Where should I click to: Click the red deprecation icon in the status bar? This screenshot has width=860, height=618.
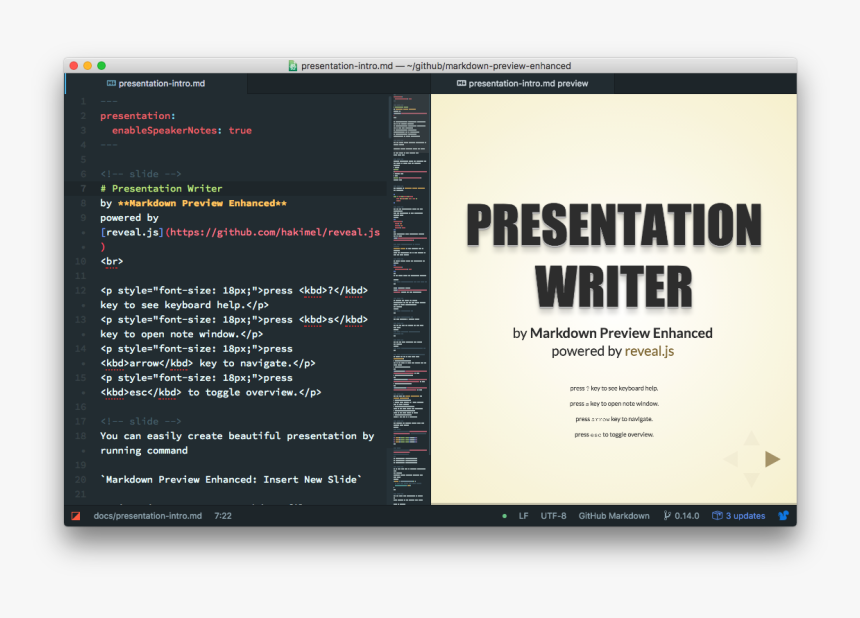pyautogui.click(x=76, y=516)
